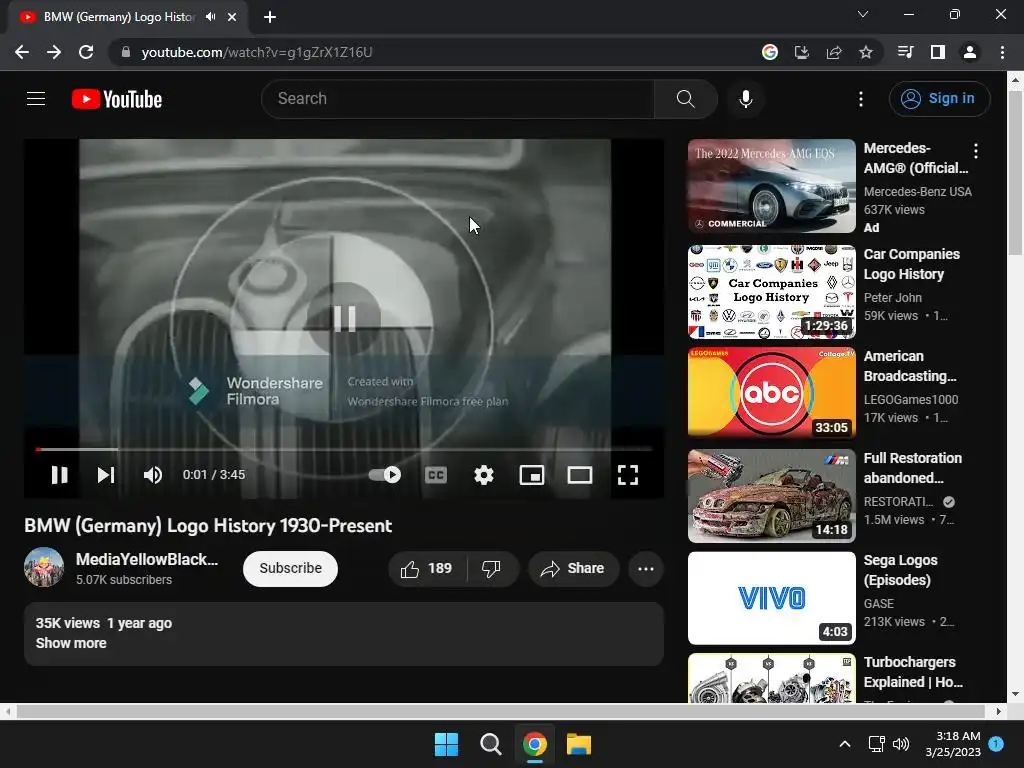1024x768 pixels.
Task: Click the MediaYellowBlack channel name
Action: point(146,559)
